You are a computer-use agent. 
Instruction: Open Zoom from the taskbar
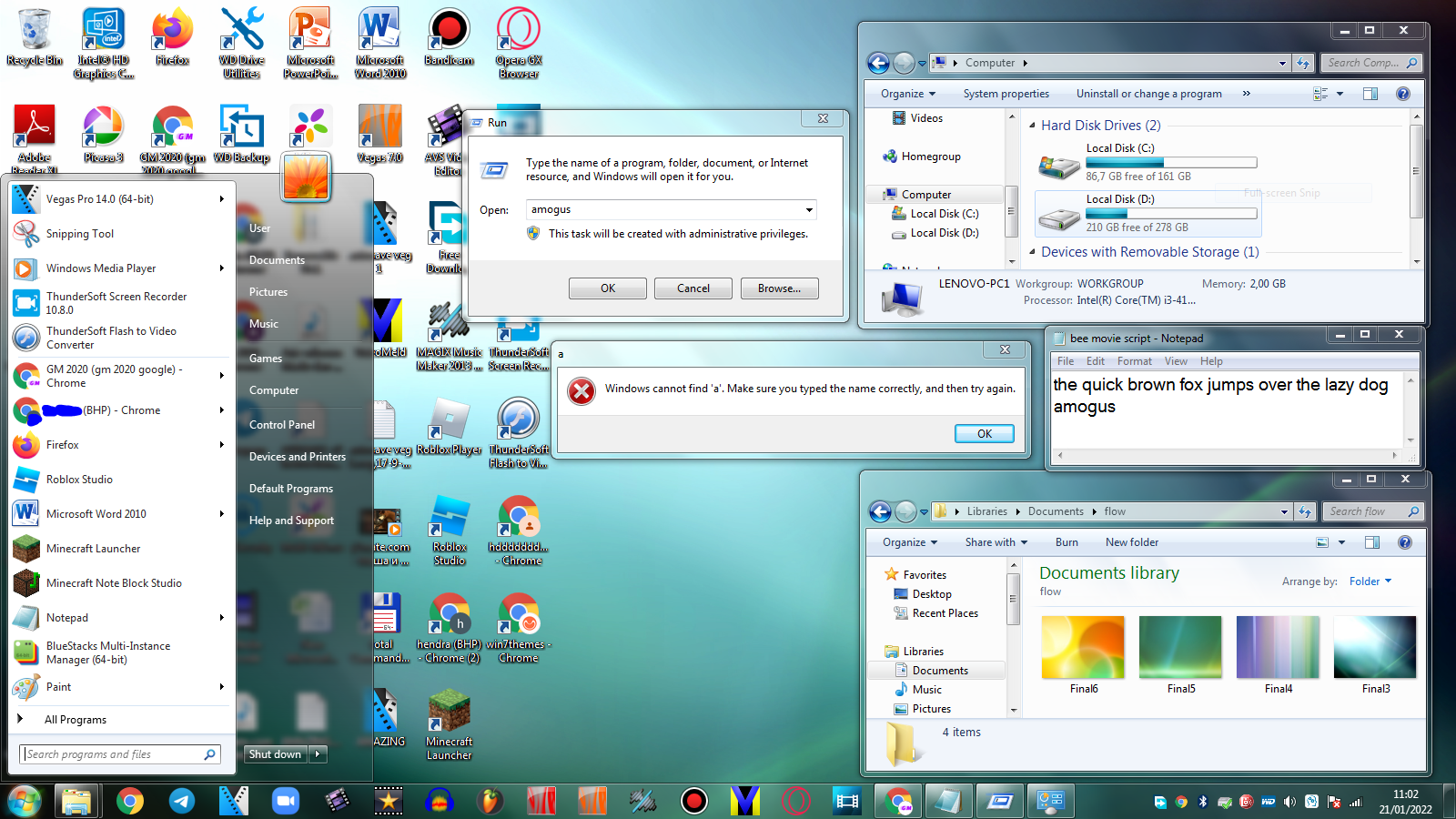[286, 801]
